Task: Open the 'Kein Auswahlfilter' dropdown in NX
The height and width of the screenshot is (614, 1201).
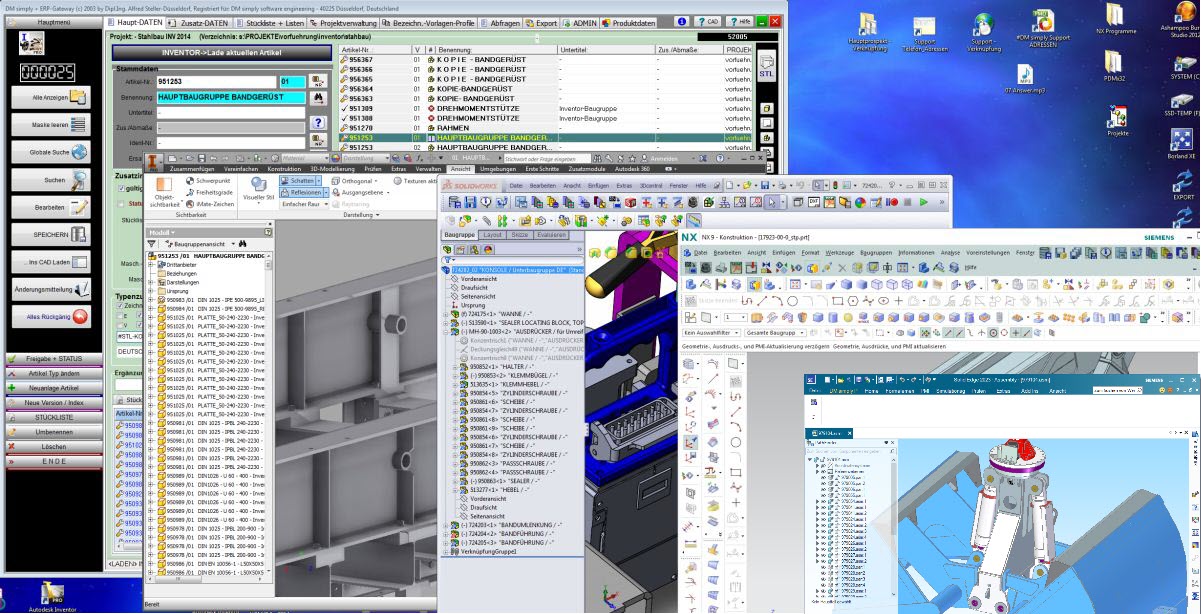Action: [x=712, y=331]
